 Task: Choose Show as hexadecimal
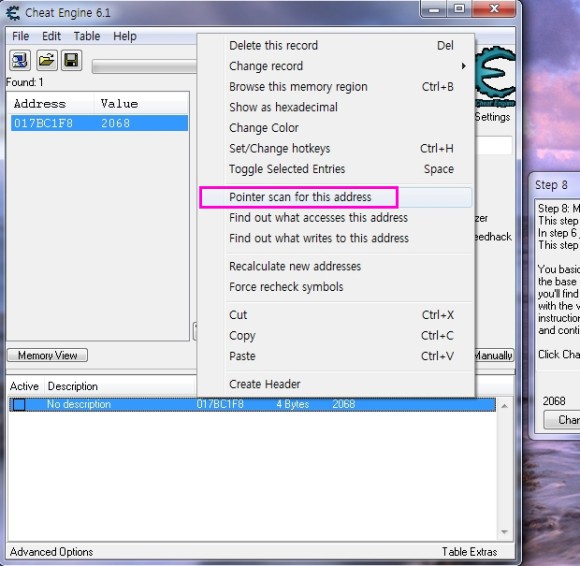click(x=336, y=107)
